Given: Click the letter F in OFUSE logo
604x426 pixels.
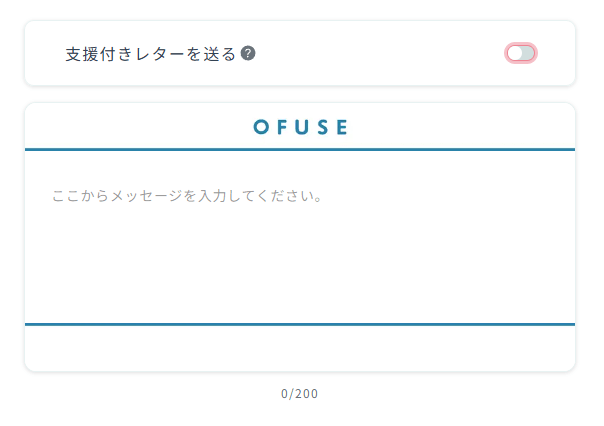Looking at the screenshot, I should tap(283, 127).
